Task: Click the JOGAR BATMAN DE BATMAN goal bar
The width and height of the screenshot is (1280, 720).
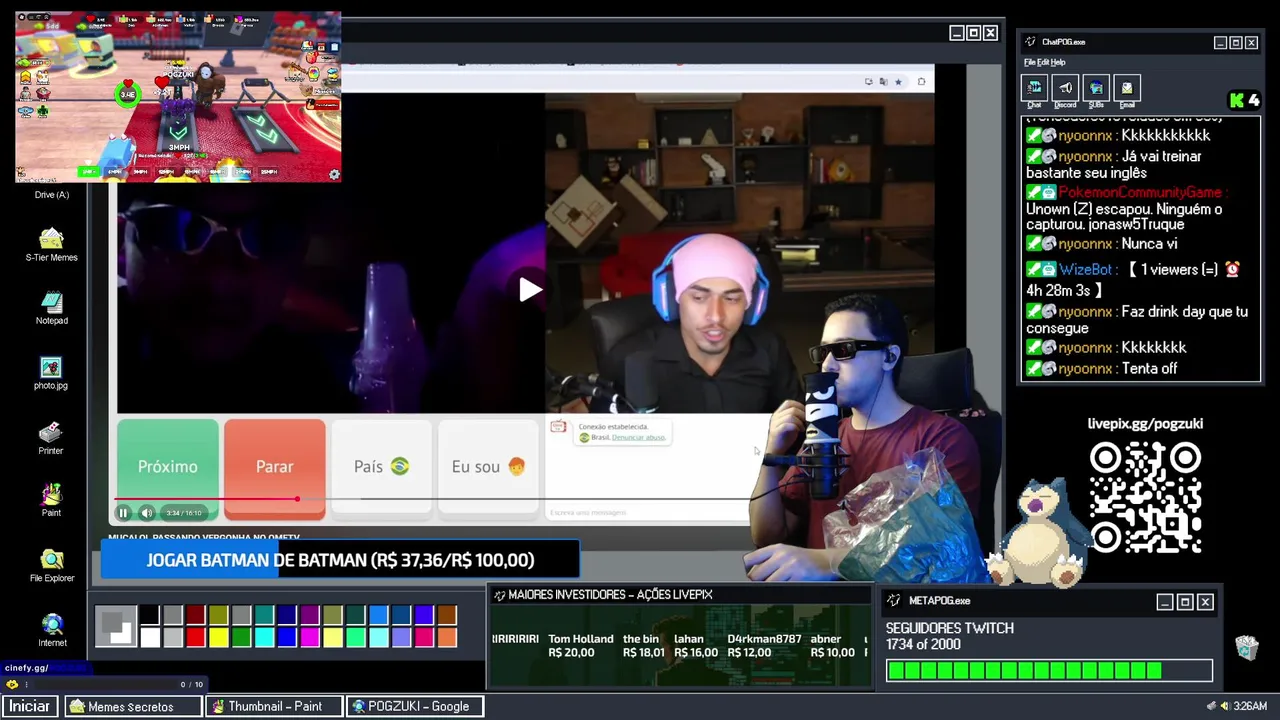Action: (340, 560)
